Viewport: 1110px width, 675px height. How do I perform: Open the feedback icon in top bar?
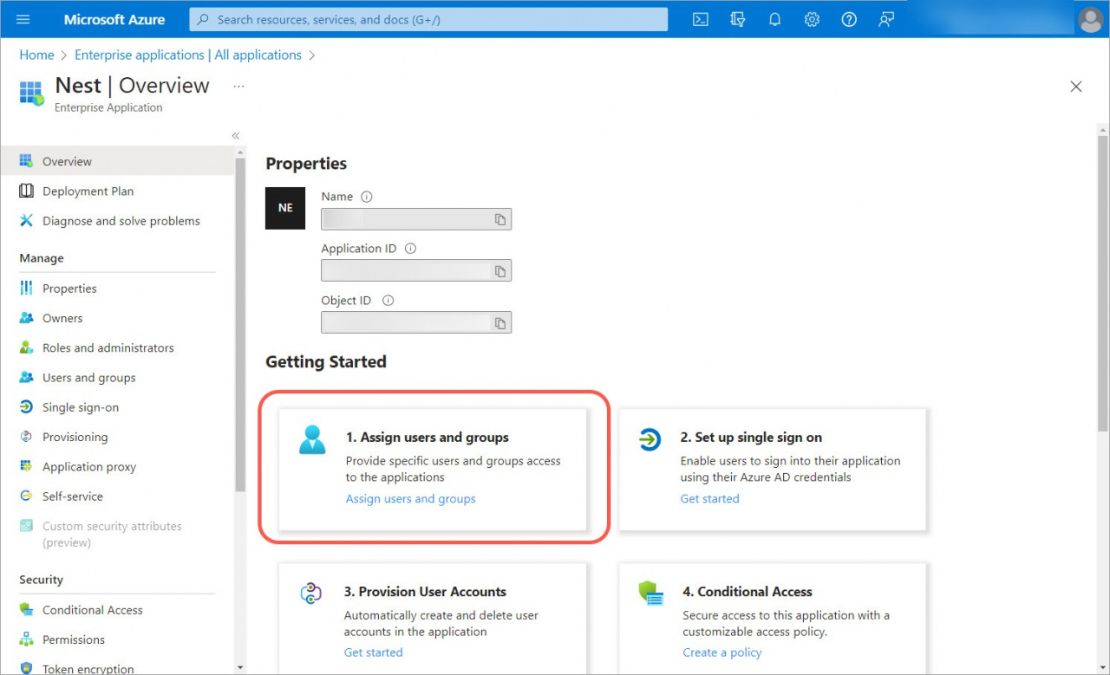886,19
